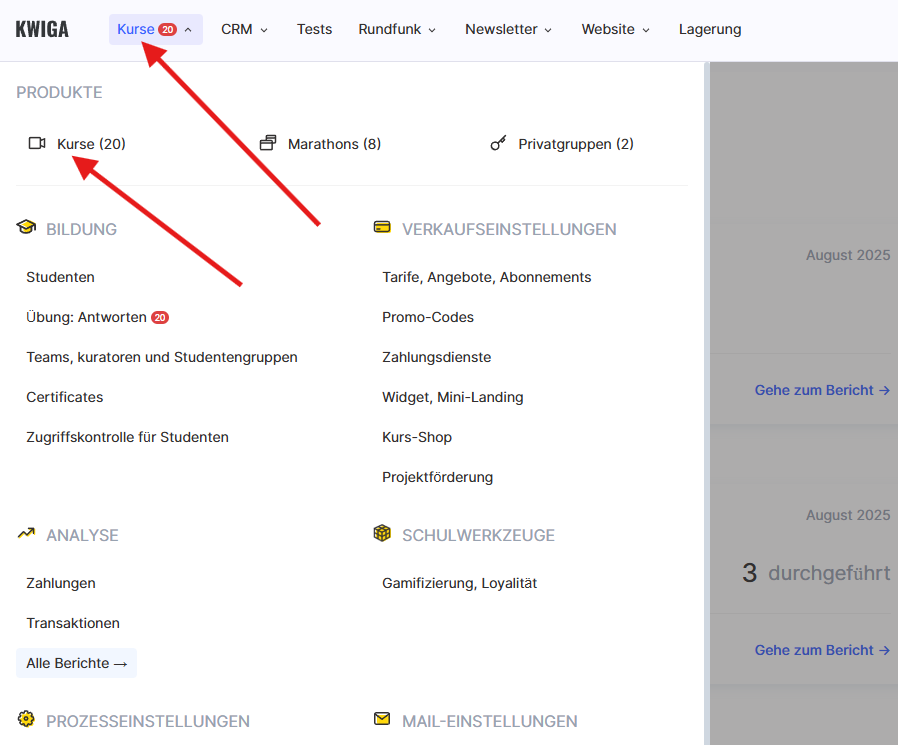Select Studenten under Bildung
The width and height of the screenshot is (898, 745).
(60, 277)
